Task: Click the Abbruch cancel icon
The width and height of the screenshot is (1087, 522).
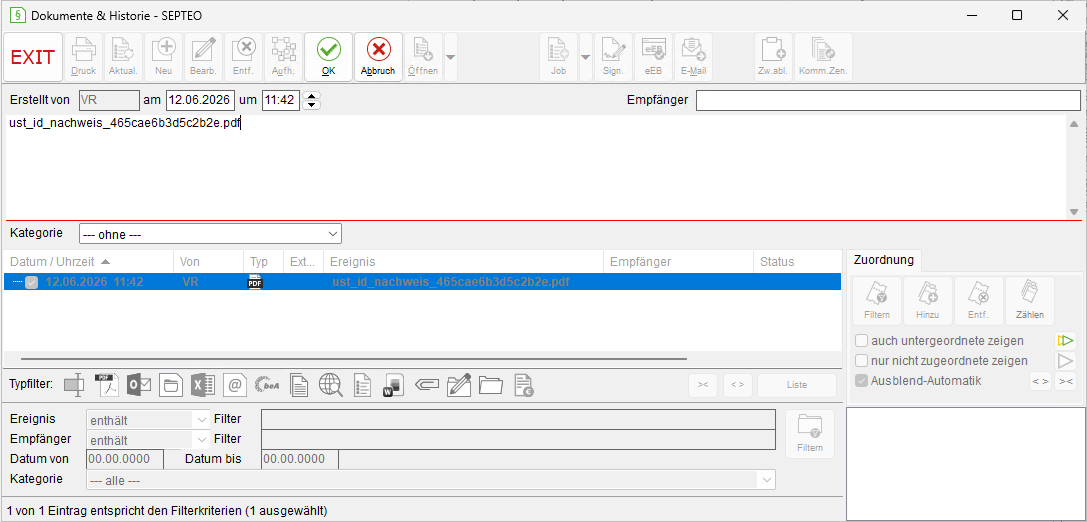Action: [x=378, y=57]
